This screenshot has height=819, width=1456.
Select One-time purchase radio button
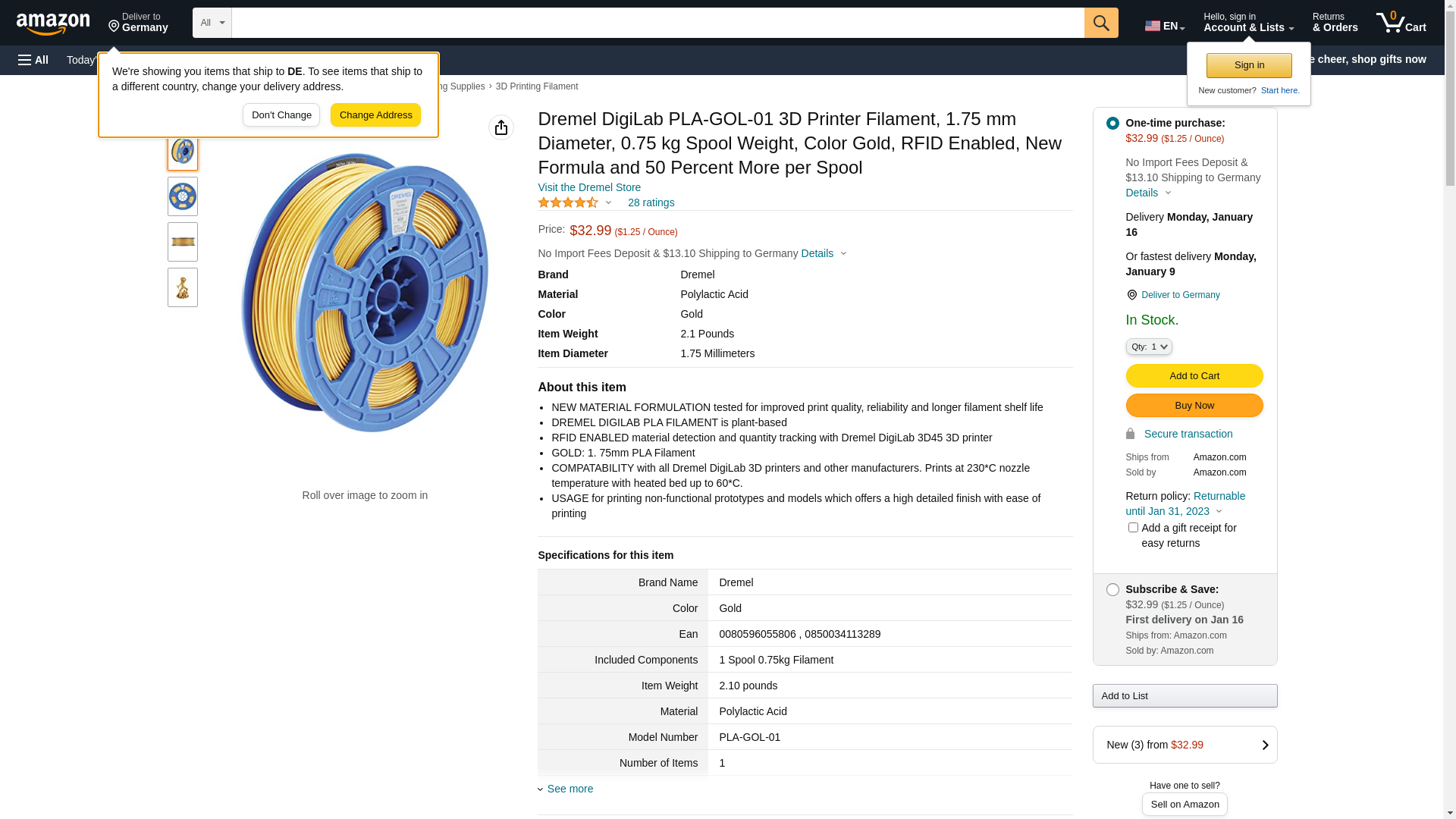[x=1112, y=123]
